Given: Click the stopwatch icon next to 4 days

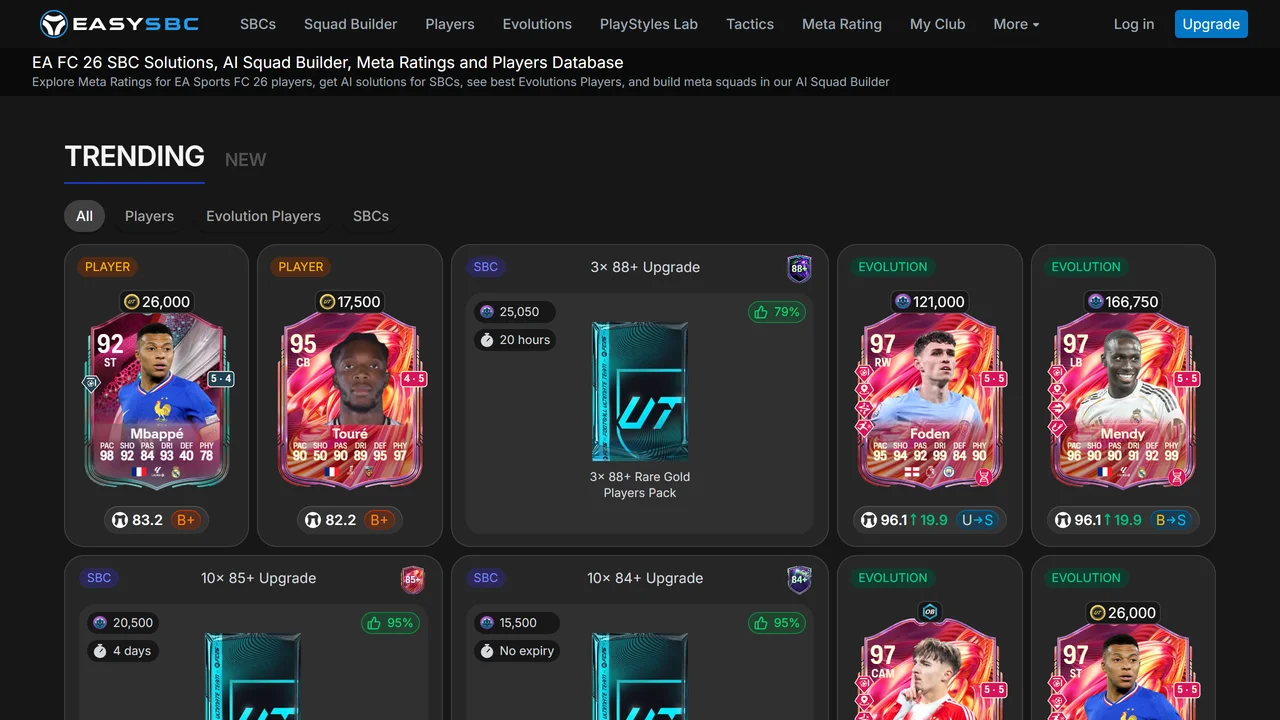Looking at the screenshot, I should pyautogui.click(x=100, y=651).
